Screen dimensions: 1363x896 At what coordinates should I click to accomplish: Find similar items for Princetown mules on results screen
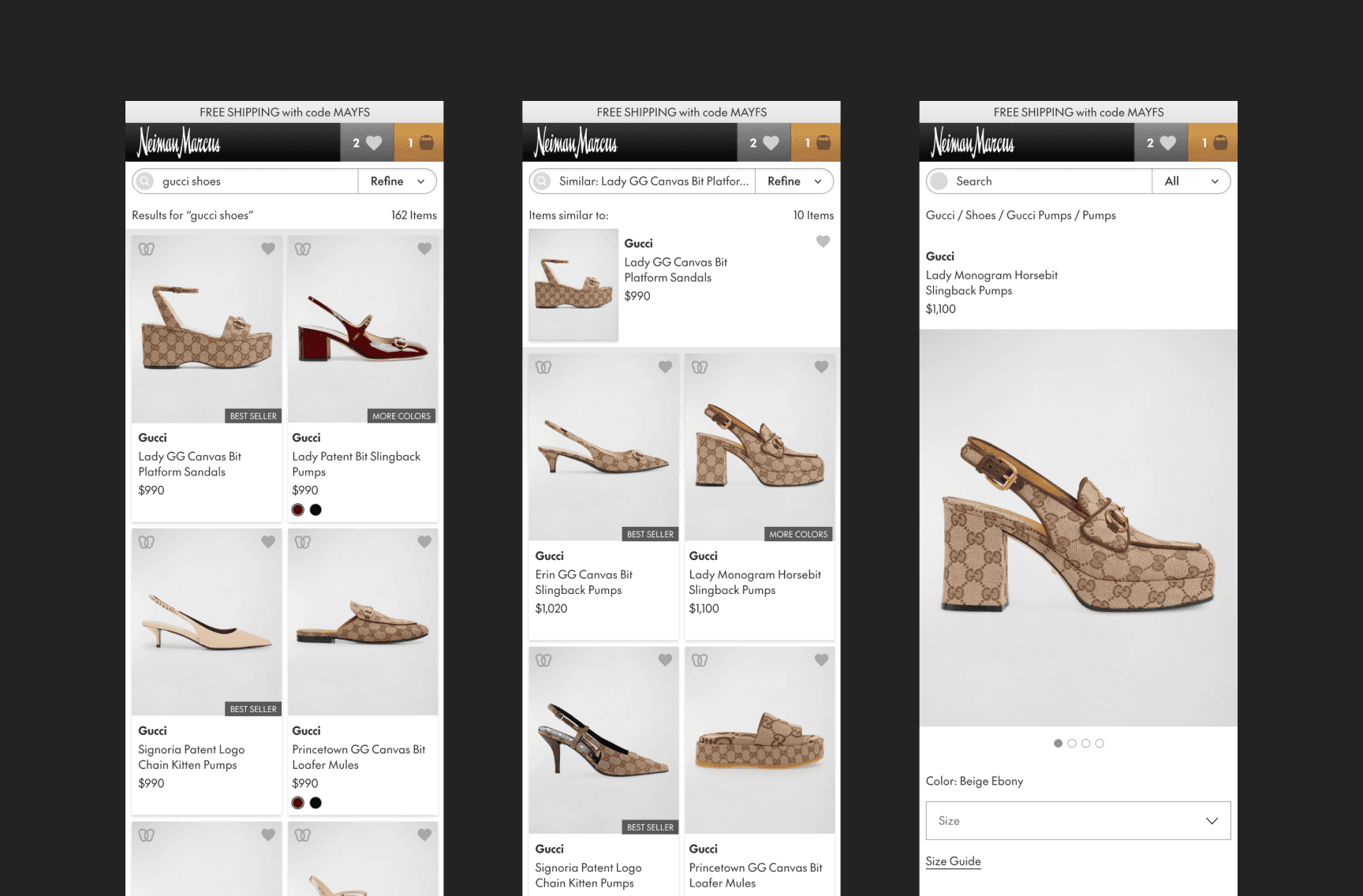click(303, 543)
